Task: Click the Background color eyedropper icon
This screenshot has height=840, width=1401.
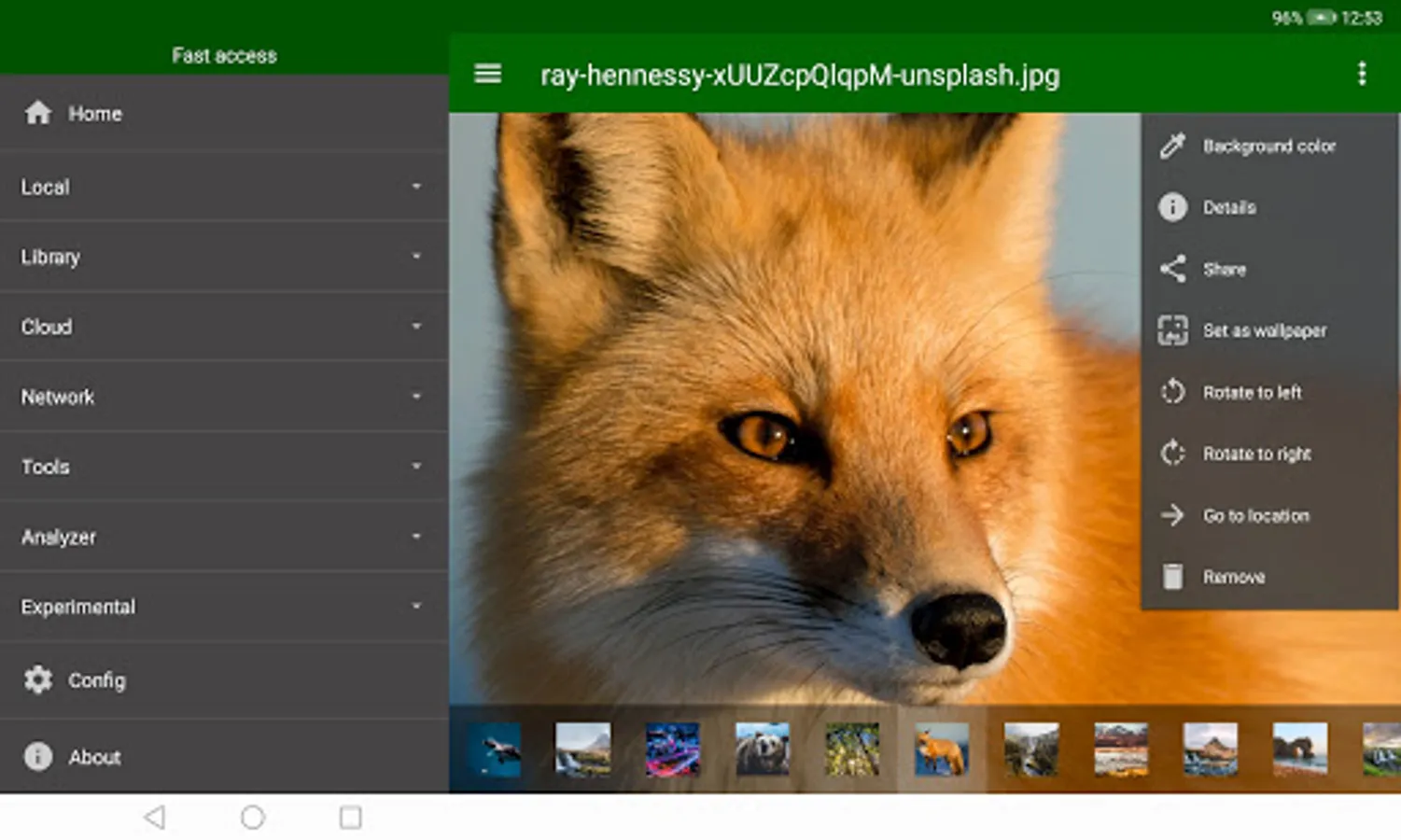Action: coord(1172,146)
